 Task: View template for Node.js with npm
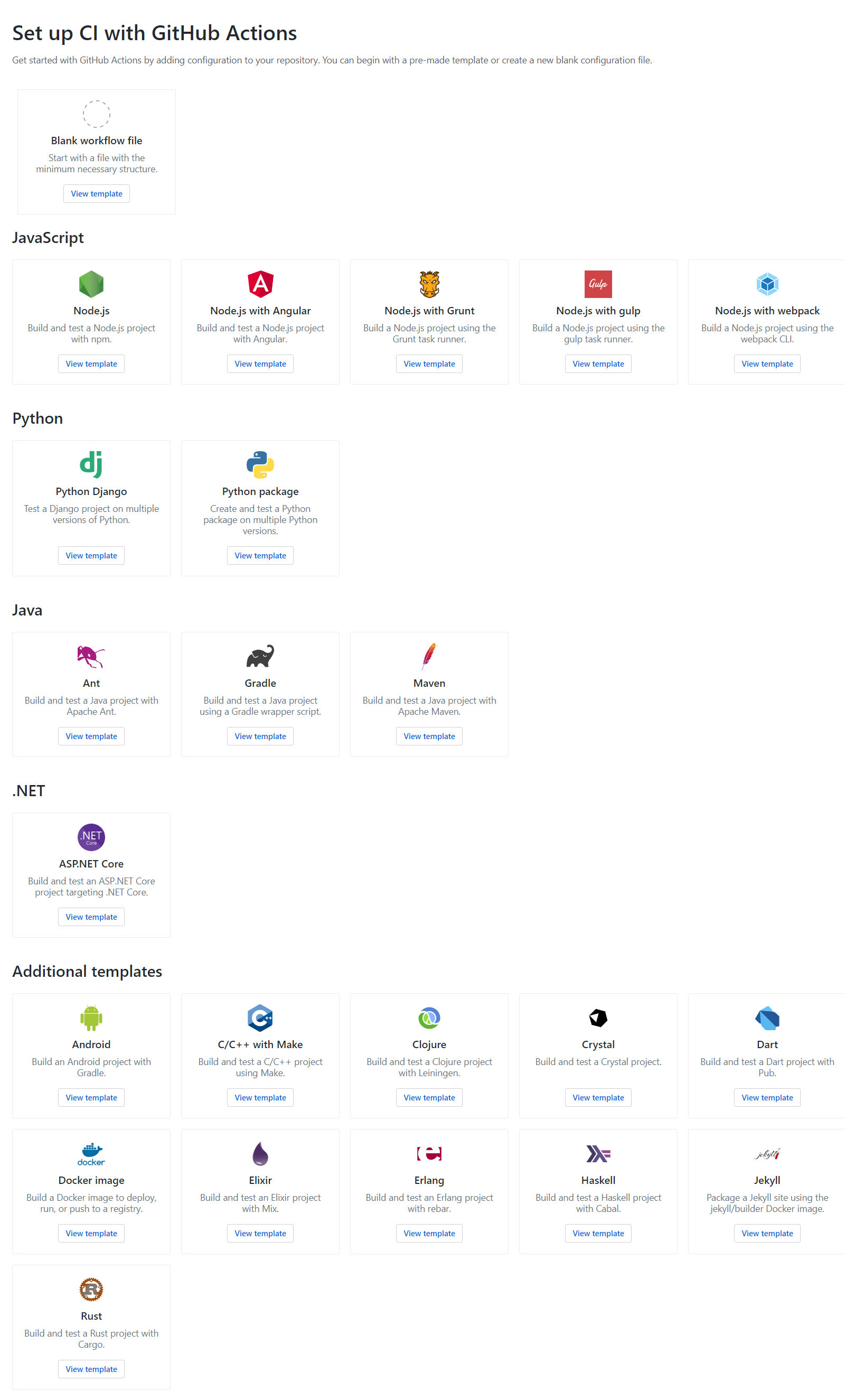click(91, 363)
